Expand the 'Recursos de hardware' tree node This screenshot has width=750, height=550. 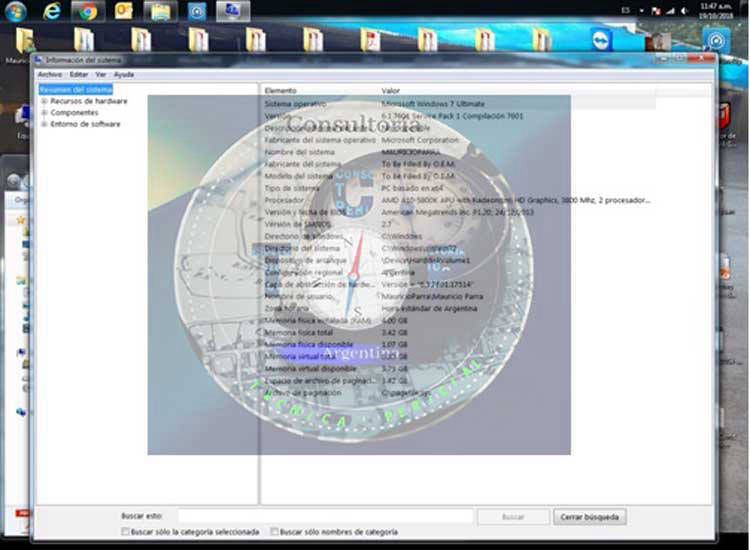[44, 101]
